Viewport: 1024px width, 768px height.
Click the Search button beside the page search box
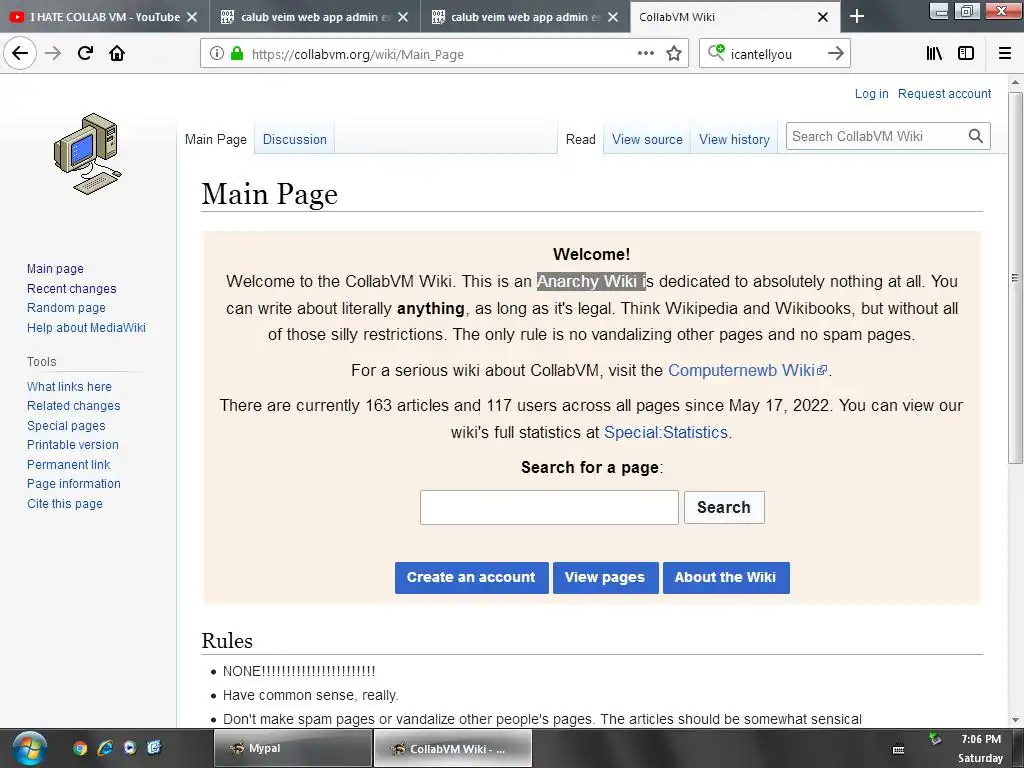point(724,507)
